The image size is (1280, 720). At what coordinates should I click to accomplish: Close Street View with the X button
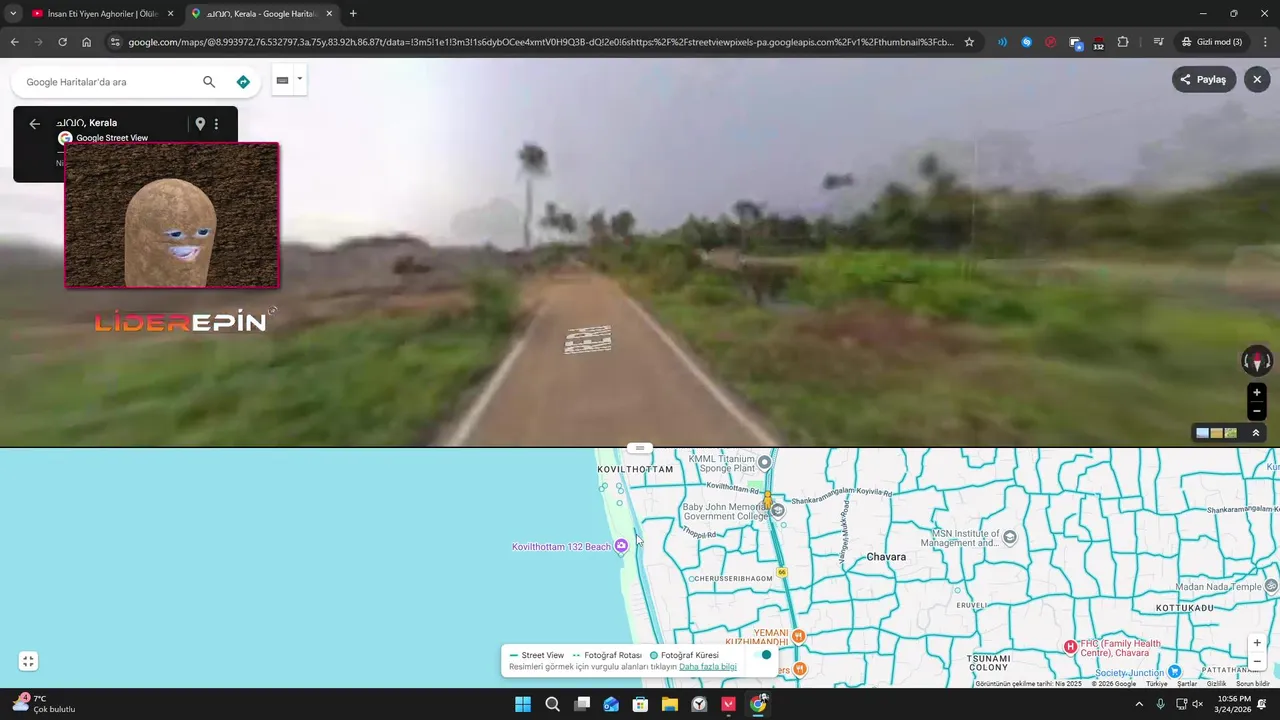1257,79
